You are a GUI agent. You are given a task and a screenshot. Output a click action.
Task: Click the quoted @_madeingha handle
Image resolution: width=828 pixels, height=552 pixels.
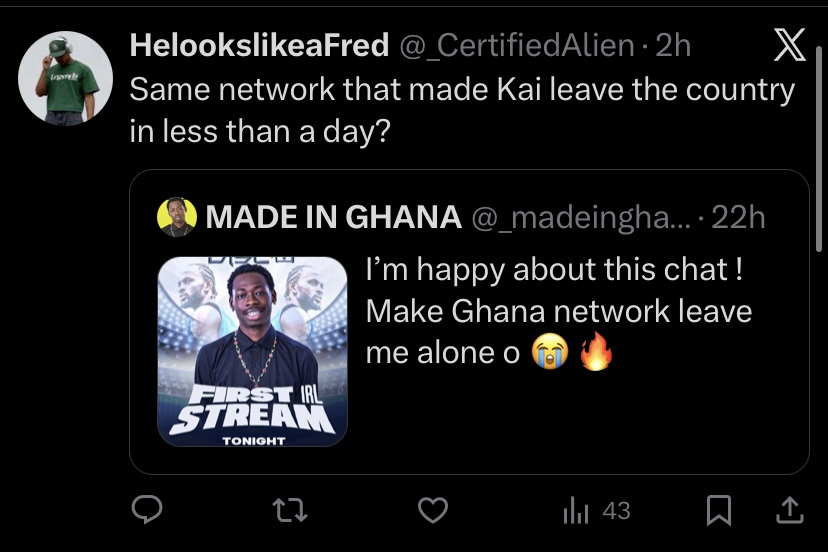point(580,216)
